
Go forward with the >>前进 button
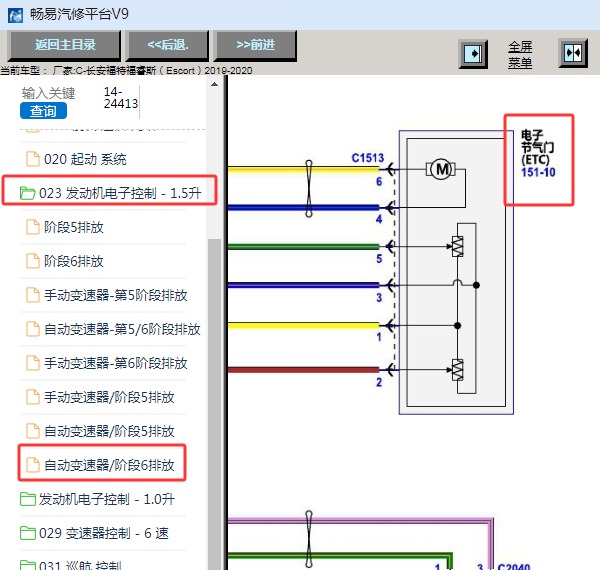[x=255, y=46]
